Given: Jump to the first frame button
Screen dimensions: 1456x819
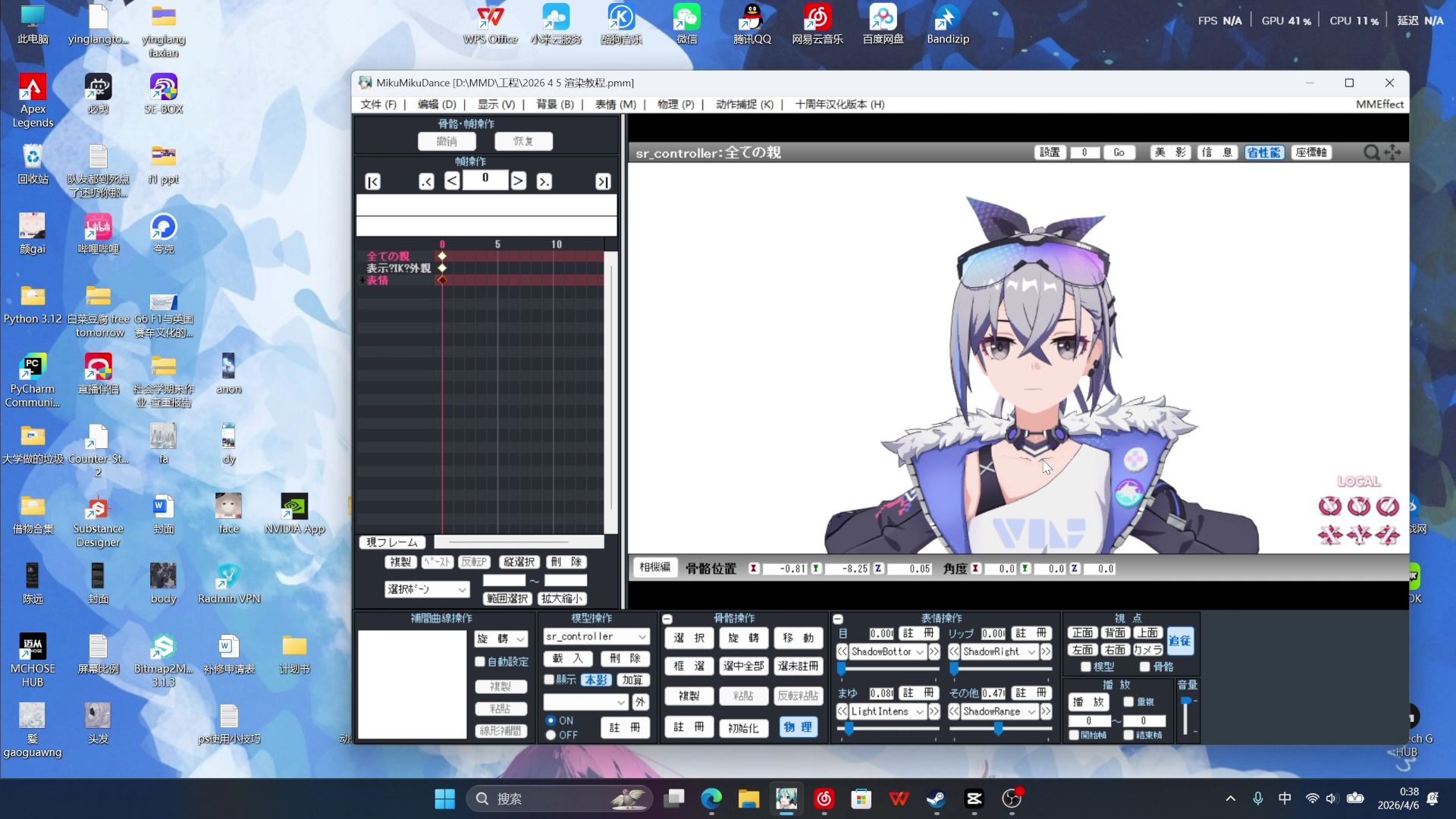Looking at the screenshot, I should point(372,182).
